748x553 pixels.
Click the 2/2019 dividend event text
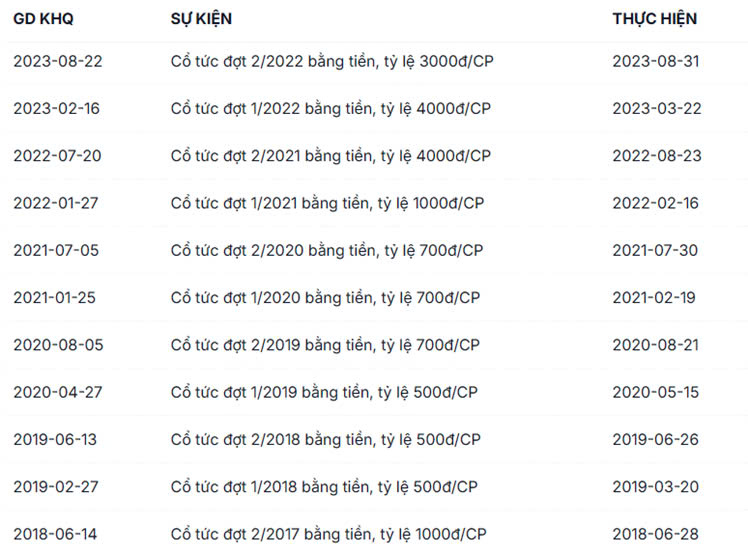pyautogui.click(x=325, y=345)
